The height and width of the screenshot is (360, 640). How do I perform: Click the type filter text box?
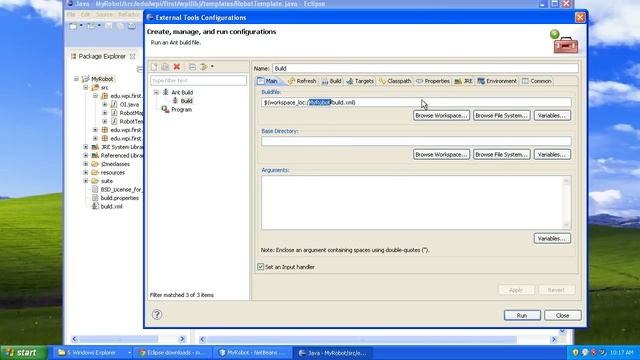pyautogui.click(x=198, y=80)
